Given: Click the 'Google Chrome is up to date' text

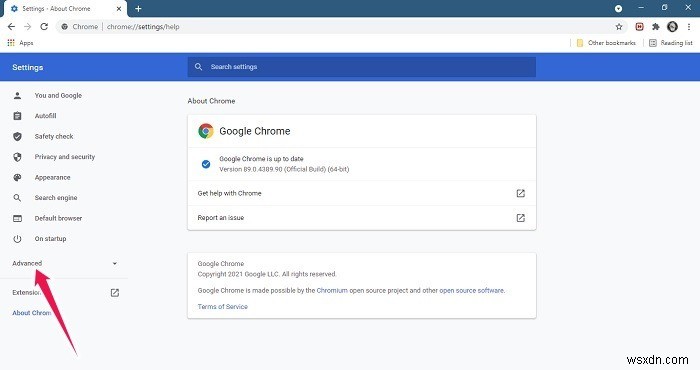Looking at the screenshot, I should (x=261, y=159).
